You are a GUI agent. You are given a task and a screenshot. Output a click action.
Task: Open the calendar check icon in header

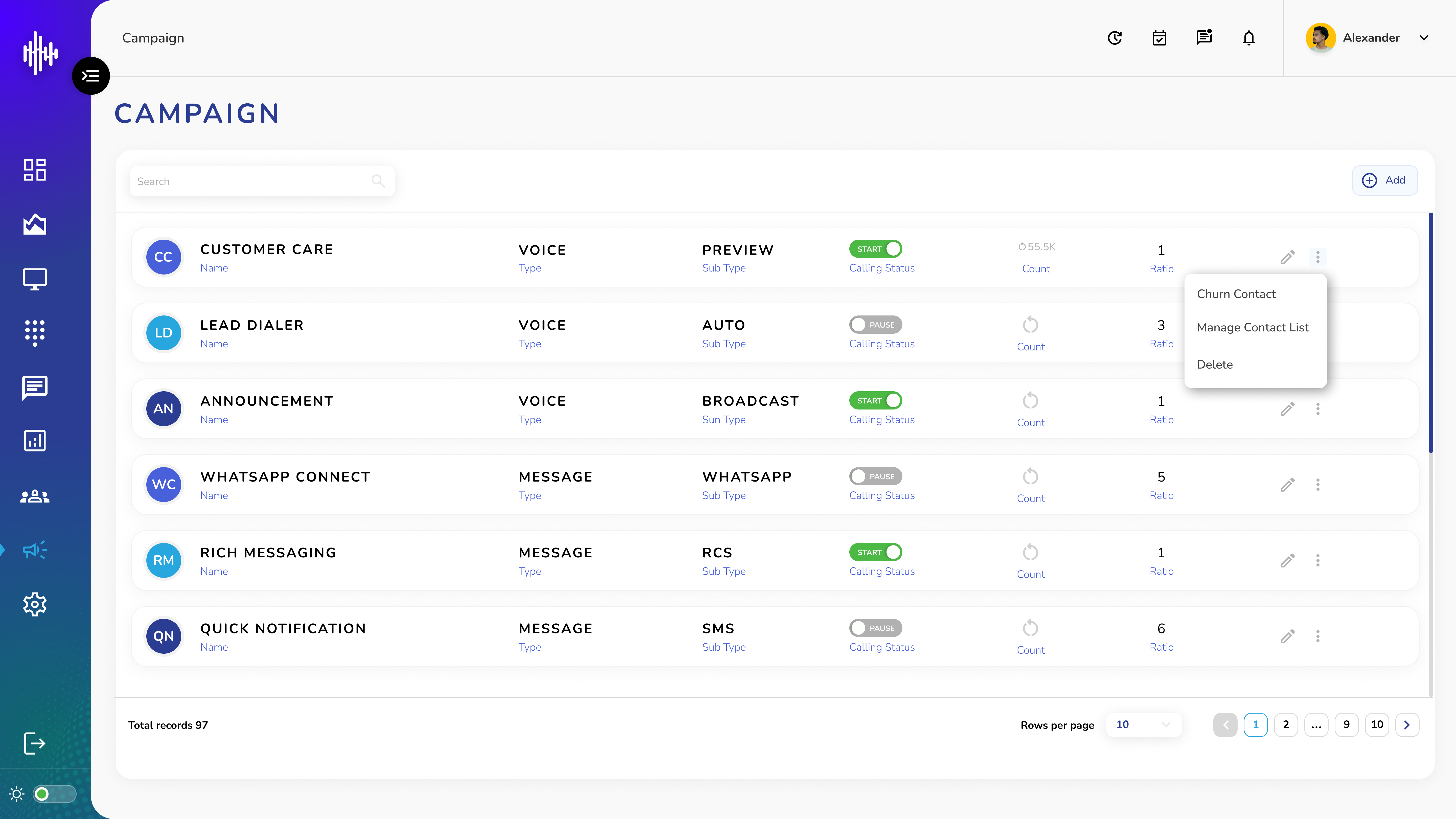click(1159, 38)
